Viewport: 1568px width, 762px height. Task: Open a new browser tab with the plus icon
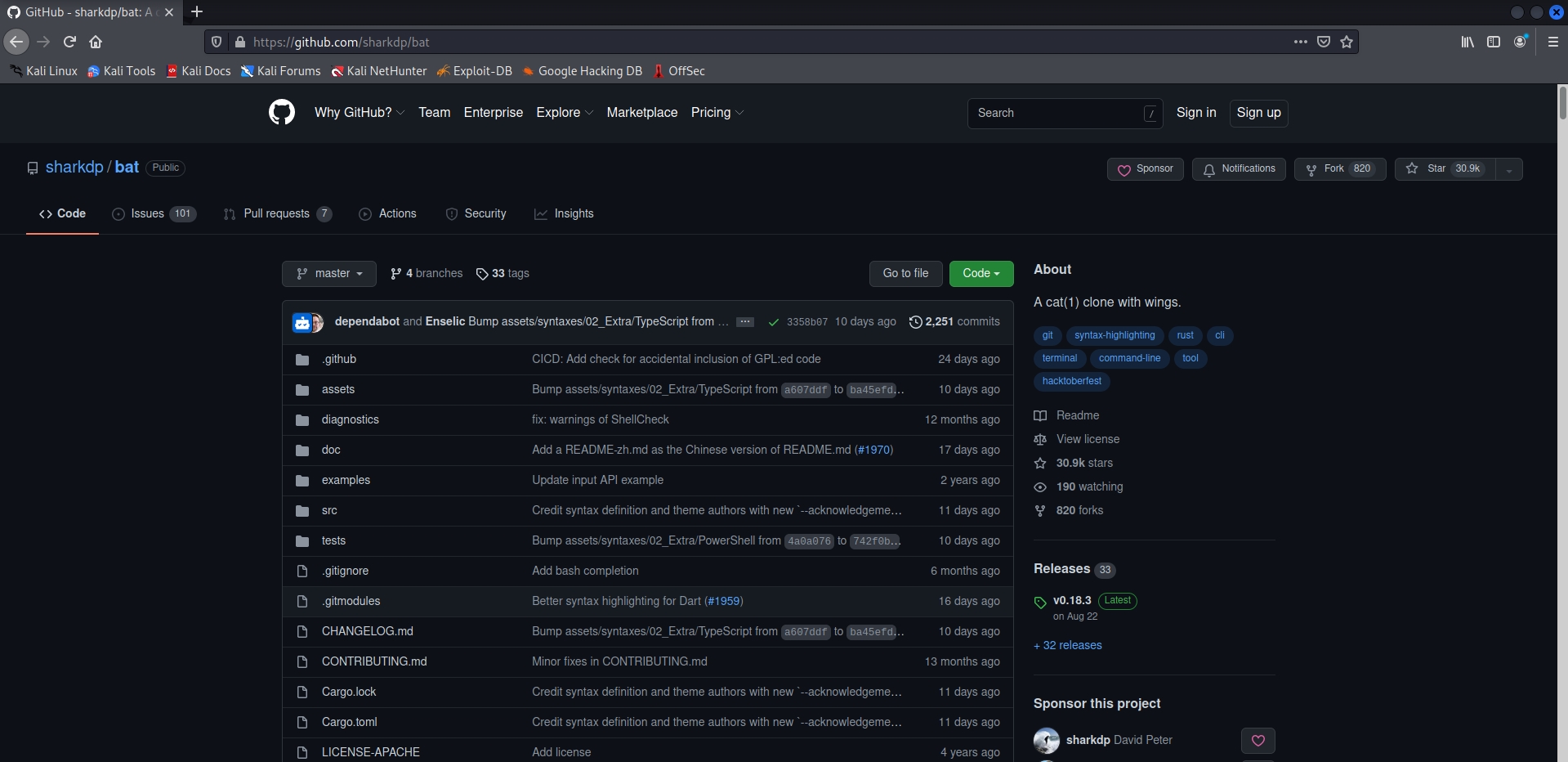(197, 11)
